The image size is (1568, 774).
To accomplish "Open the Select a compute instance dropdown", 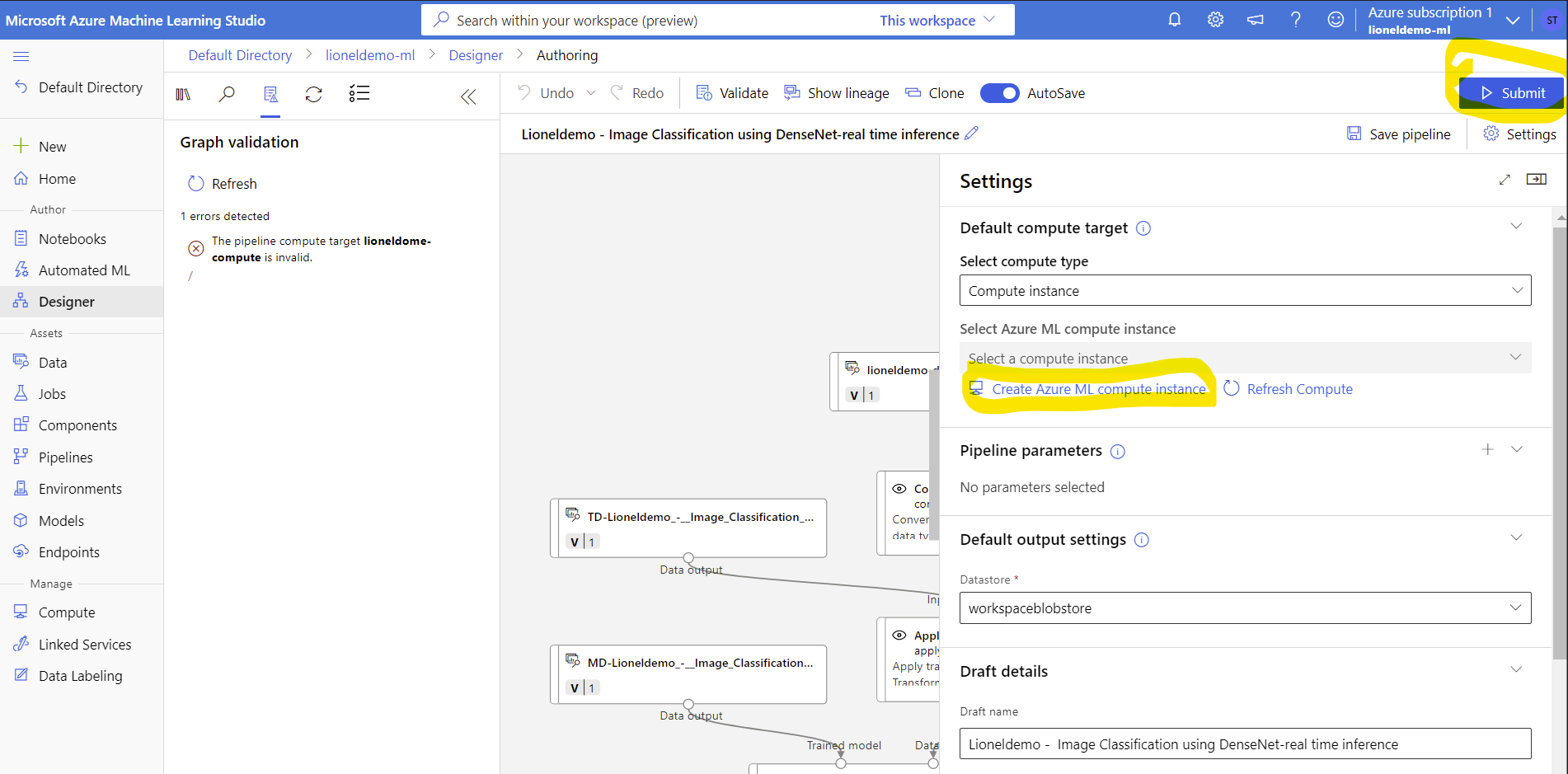I will 1246,358.
